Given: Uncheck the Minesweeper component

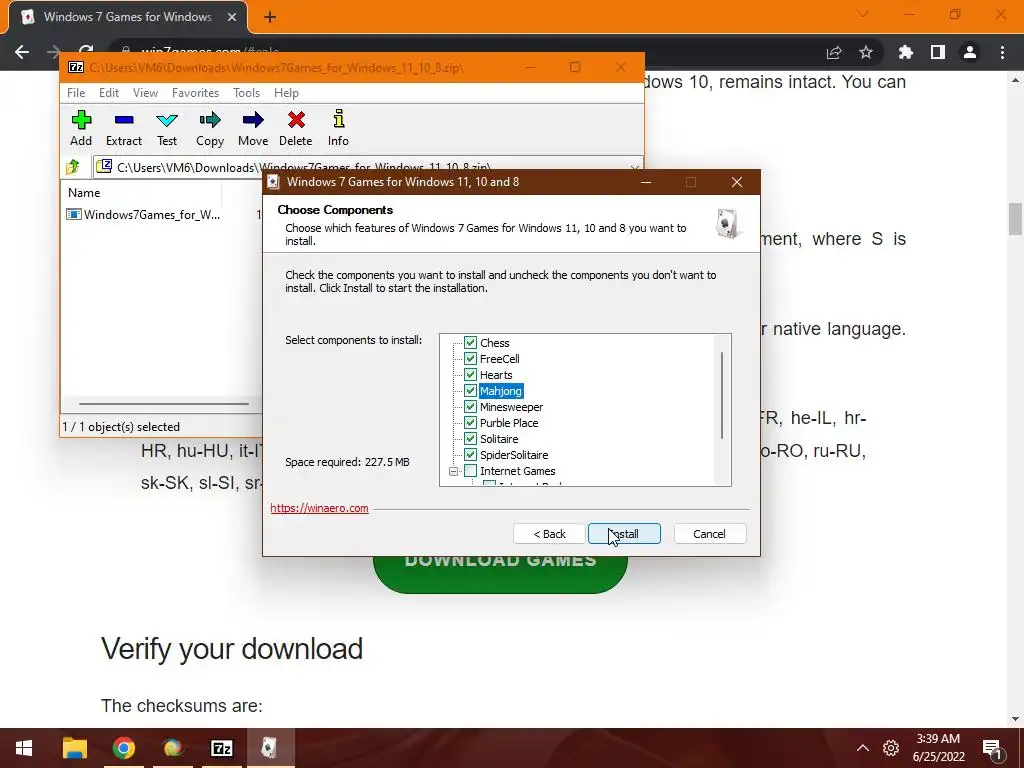Looking at the screenshot, I should point(470,406).
